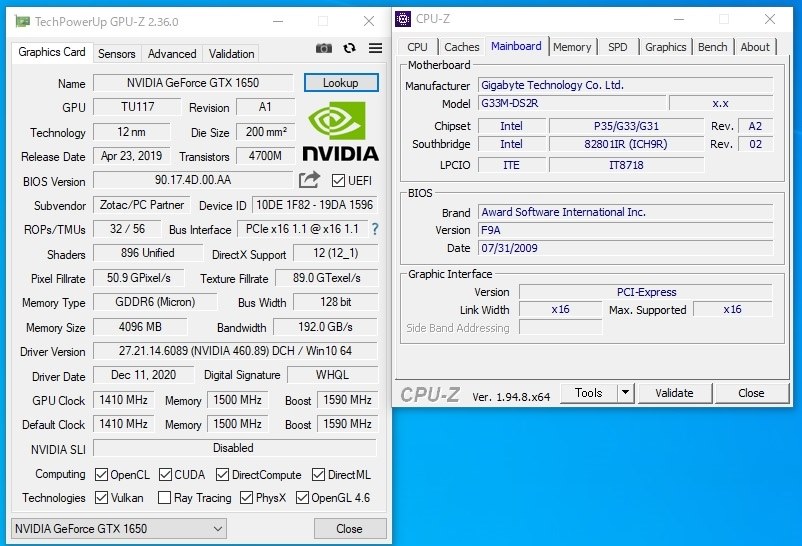The width and height of the screenshot is (802, 546).
Task: Click the Manufacturer Gigabyte Technology text
Action: coord(552,85)
